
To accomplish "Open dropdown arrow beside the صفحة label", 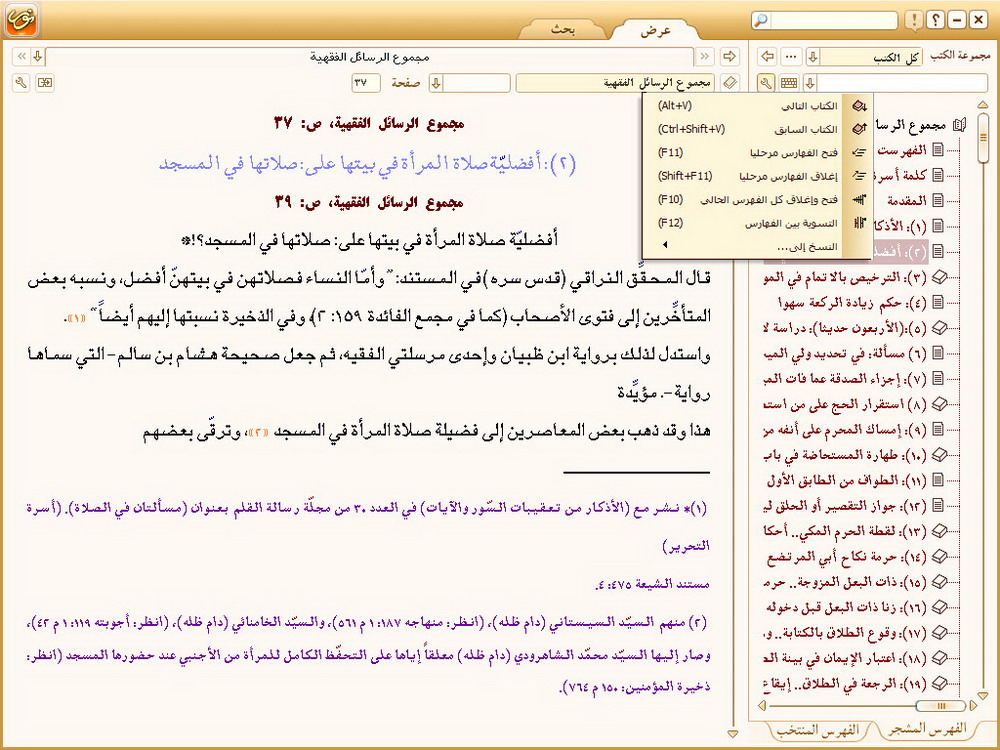I will (436, 82).
